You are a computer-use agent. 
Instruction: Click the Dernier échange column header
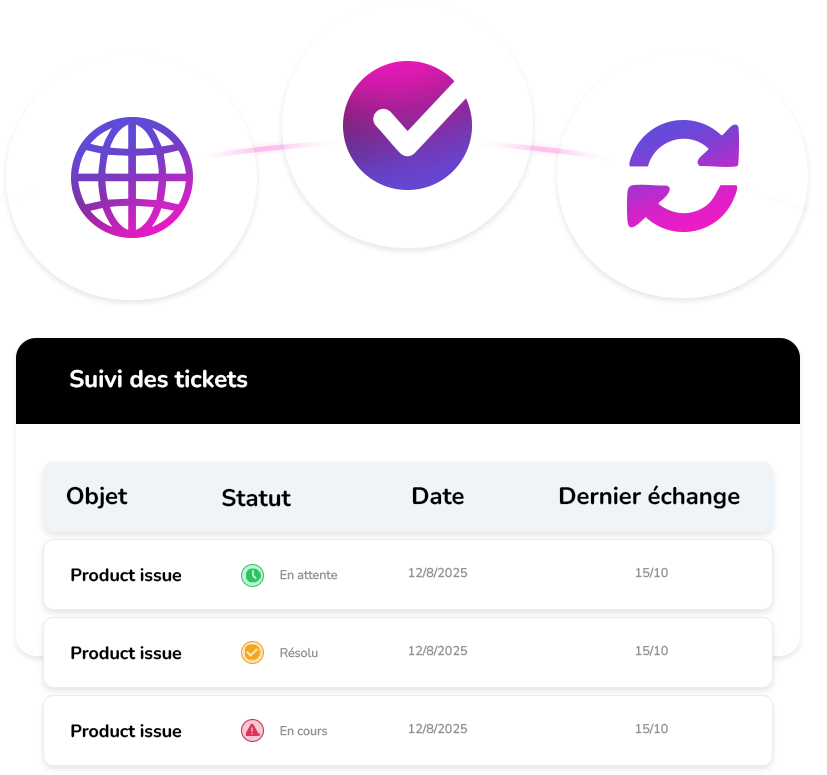(649, 496)
